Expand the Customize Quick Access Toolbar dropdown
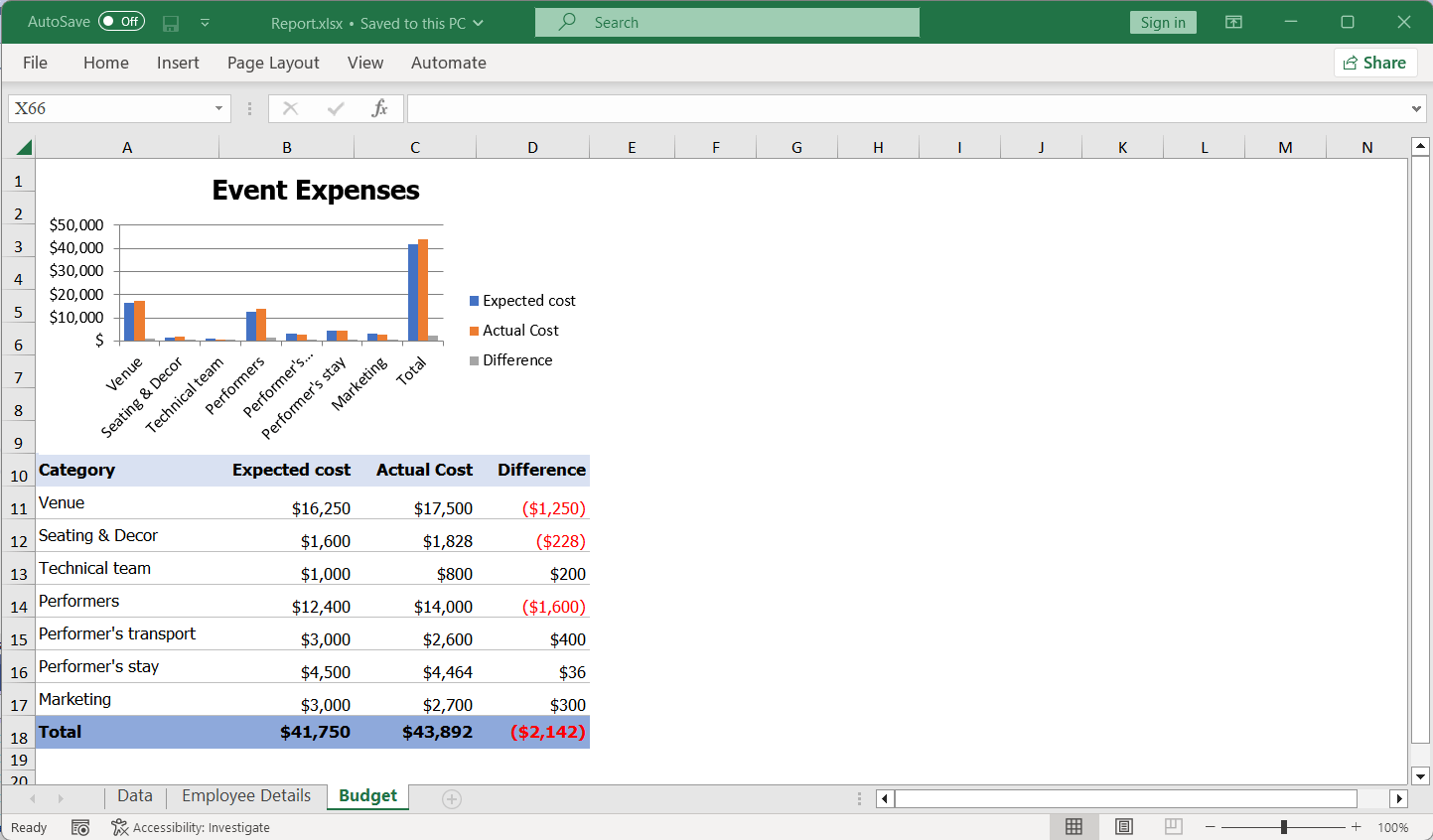This screenshot has height=840, width=1433. click(x=206, y=22)
